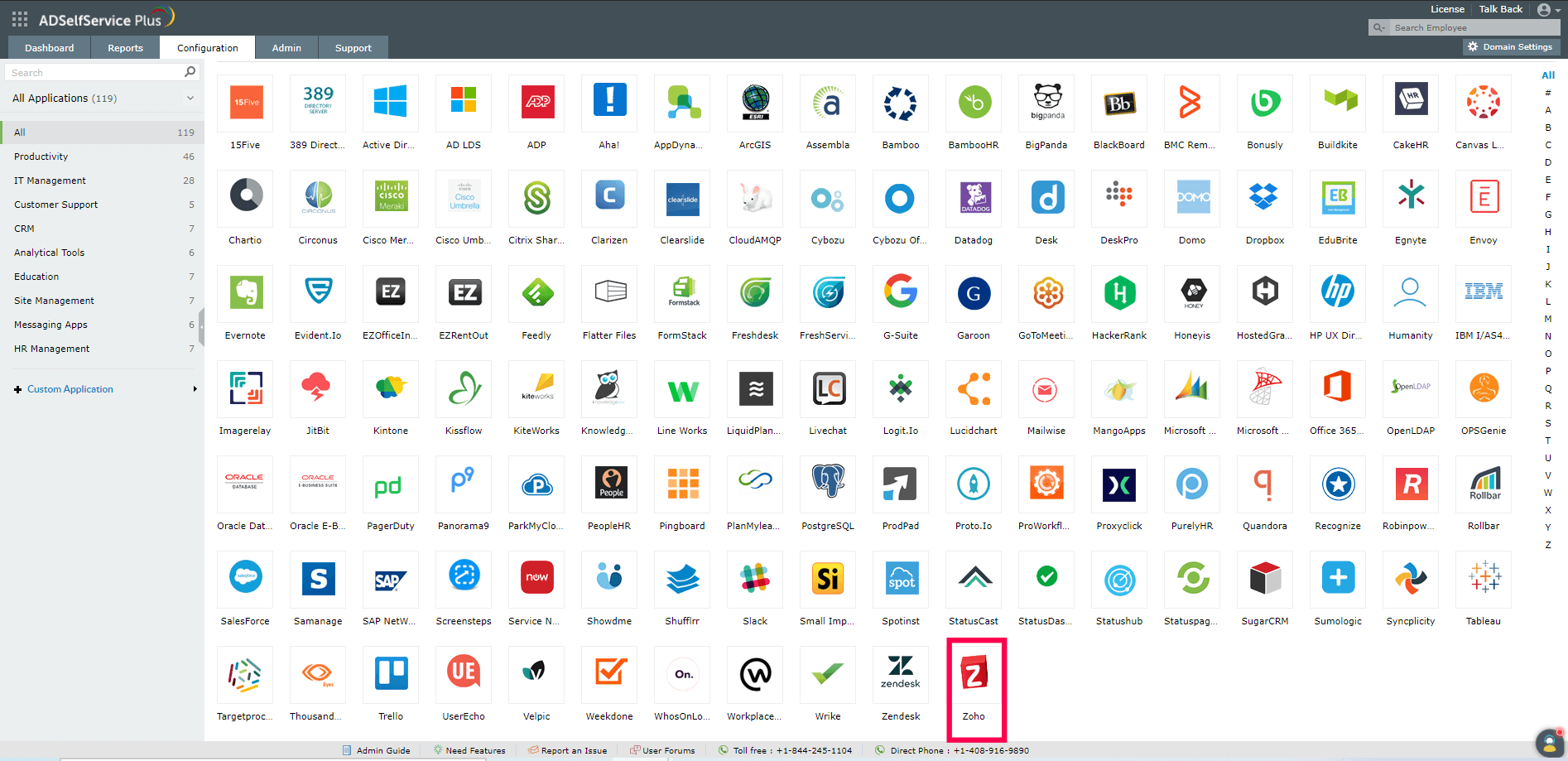Open the chat support floating icon
Screen dimensions: 1568x761
click(x=1549, y=743)
